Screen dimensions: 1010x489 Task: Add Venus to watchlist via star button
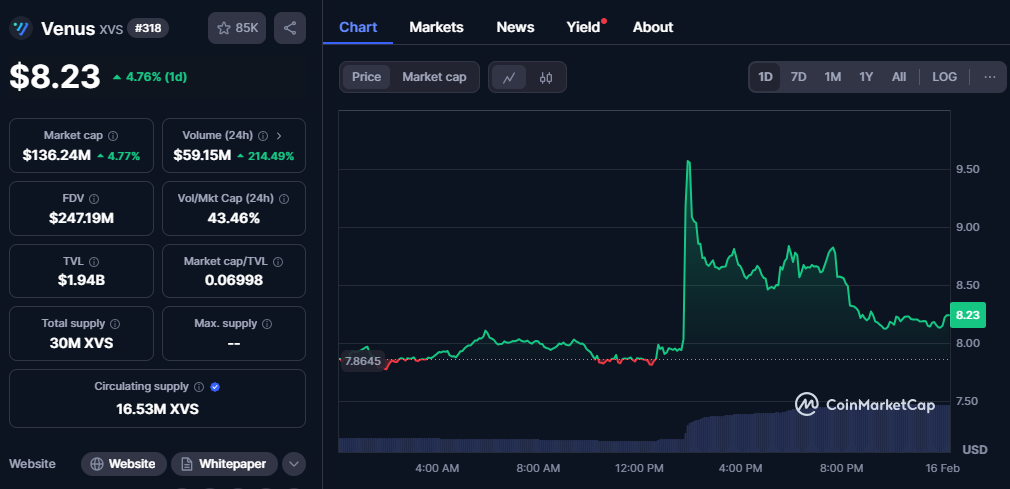click(x=237, y=28)
